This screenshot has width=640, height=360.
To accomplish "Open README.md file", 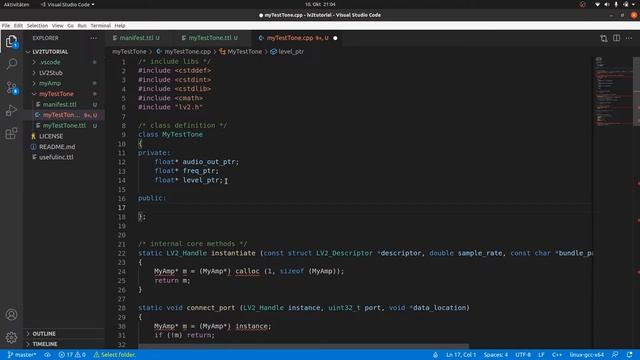I will 57,147.
